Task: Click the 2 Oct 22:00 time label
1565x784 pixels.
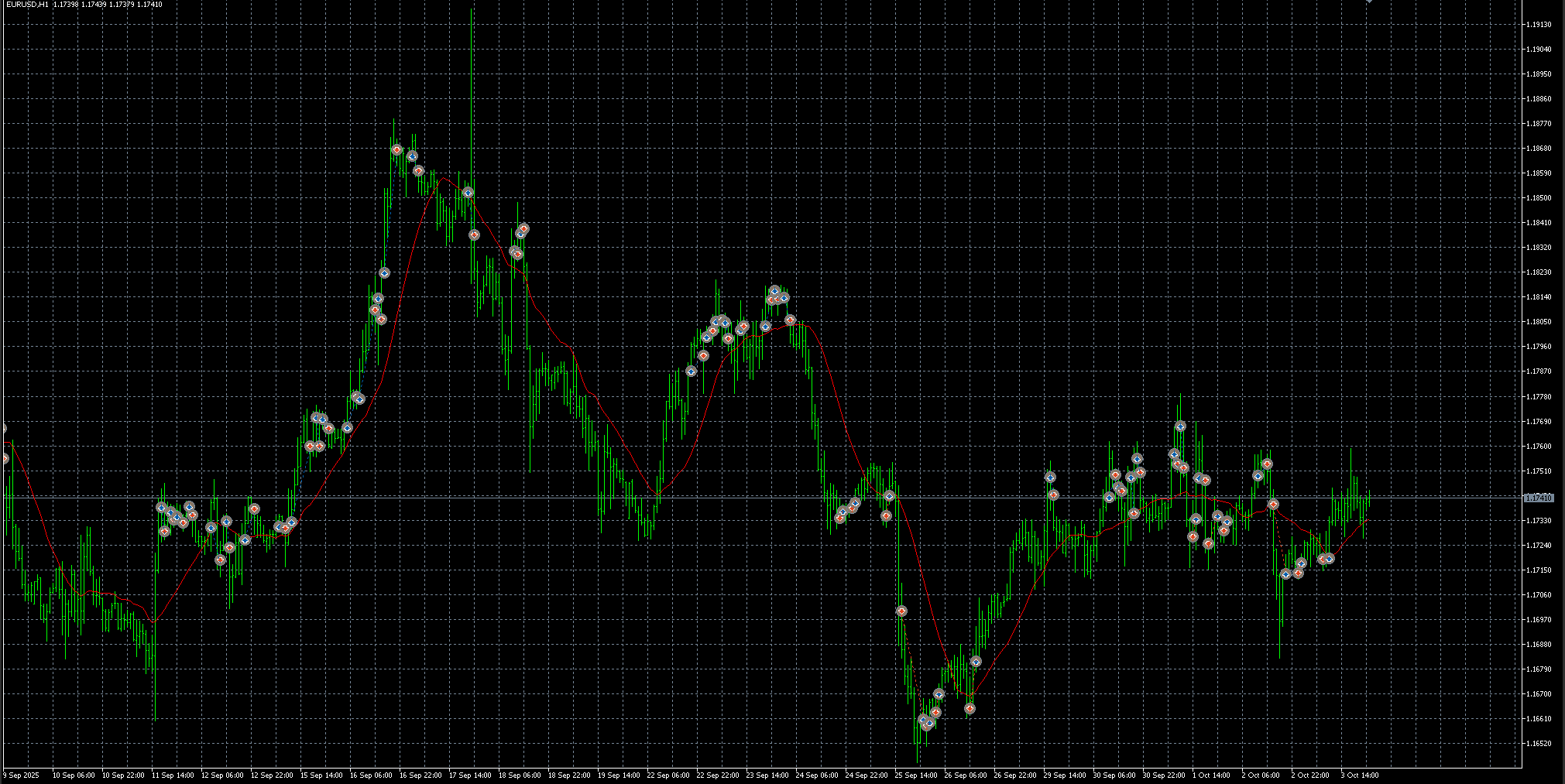Action: 1311,775
